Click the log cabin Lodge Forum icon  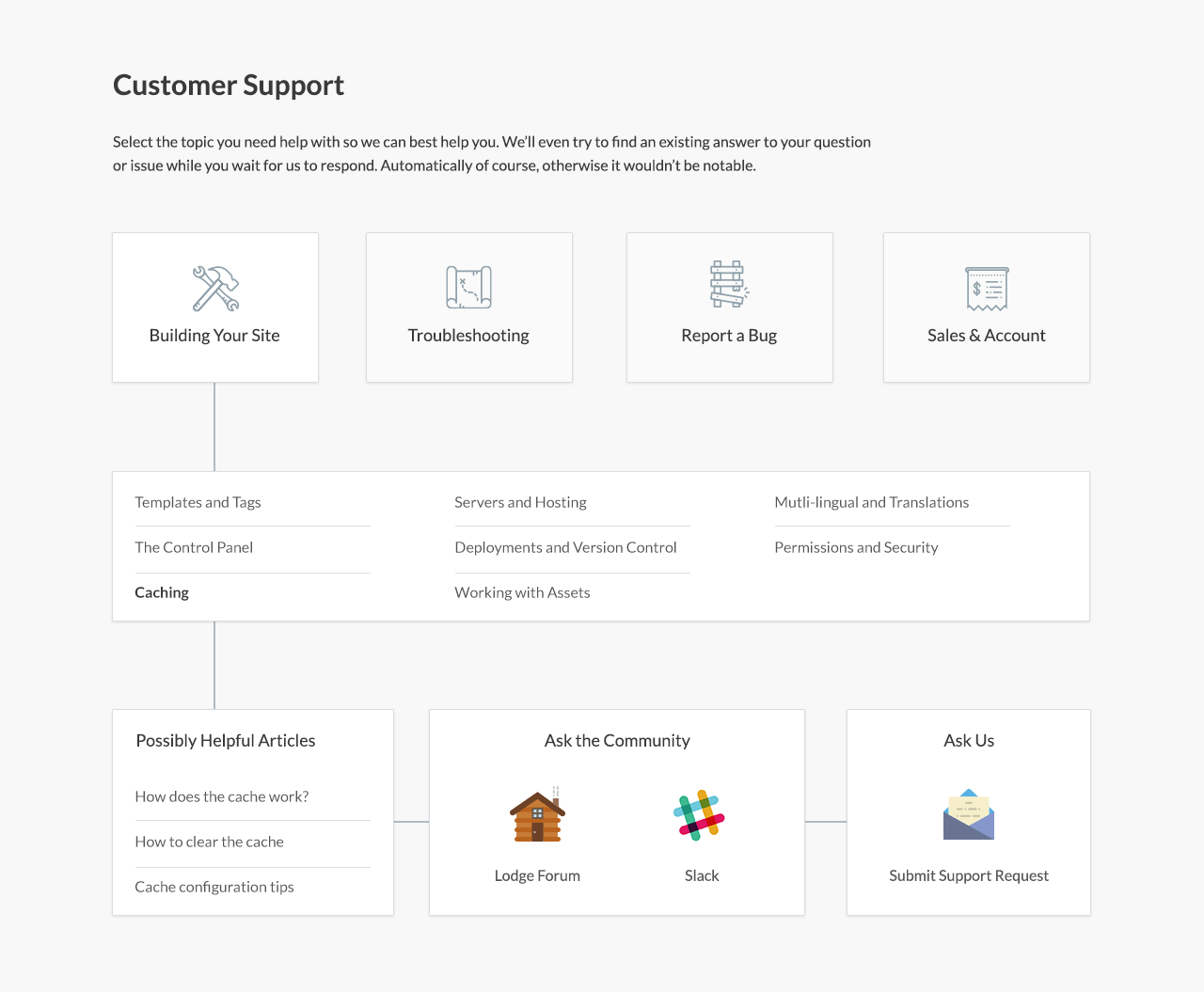(537, 814)
